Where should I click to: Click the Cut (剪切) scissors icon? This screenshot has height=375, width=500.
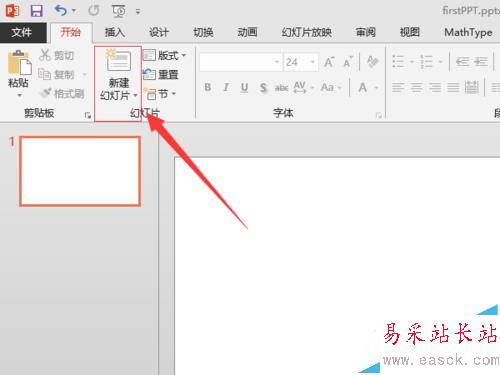click(x=45, y=55)
